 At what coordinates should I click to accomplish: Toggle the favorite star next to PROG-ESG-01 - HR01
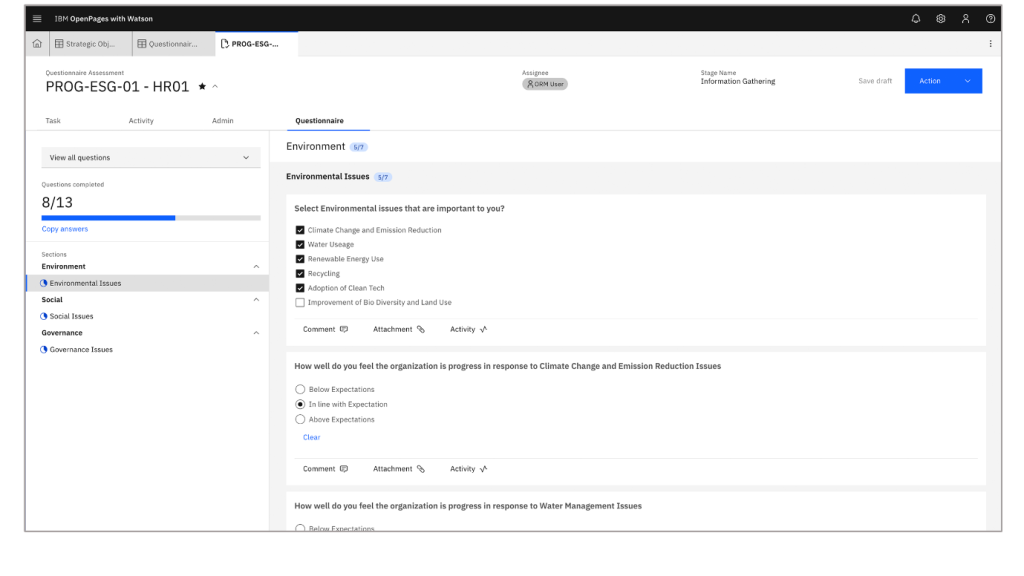click(x=202, y=87)
